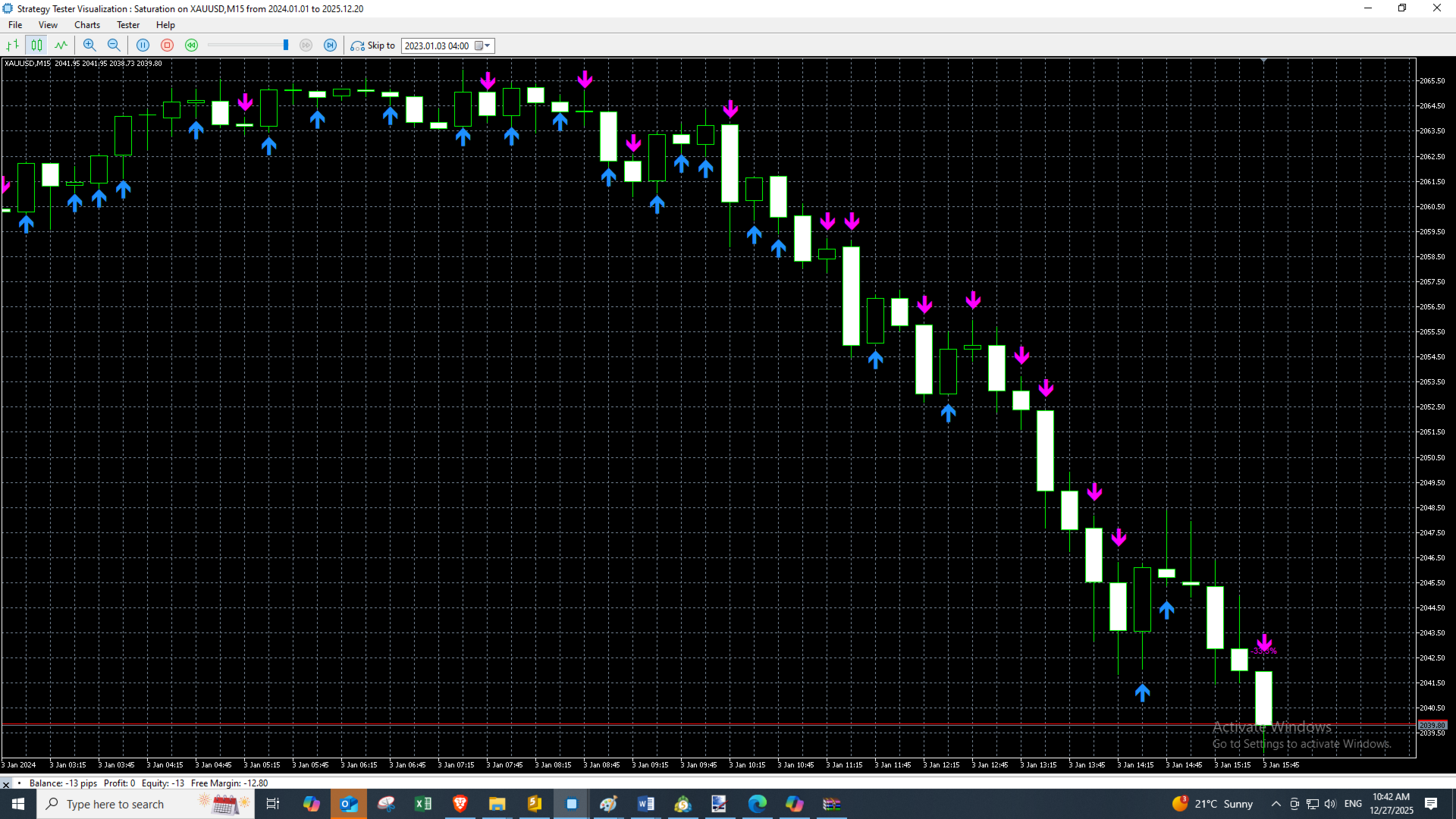
Task: Zoom out of the chart
Action: 114,45
